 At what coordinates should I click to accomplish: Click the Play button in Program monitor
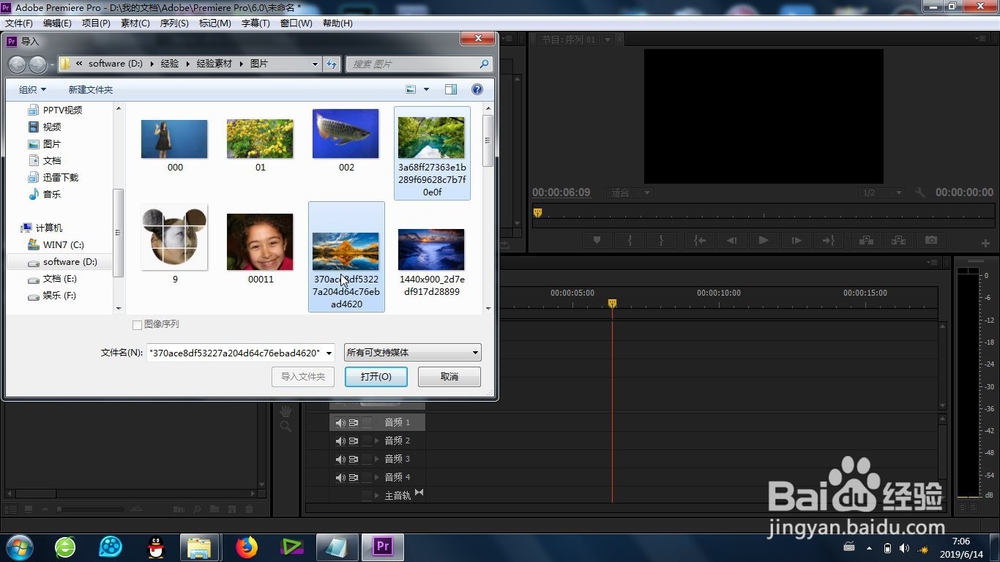click(x=763, y=240)
